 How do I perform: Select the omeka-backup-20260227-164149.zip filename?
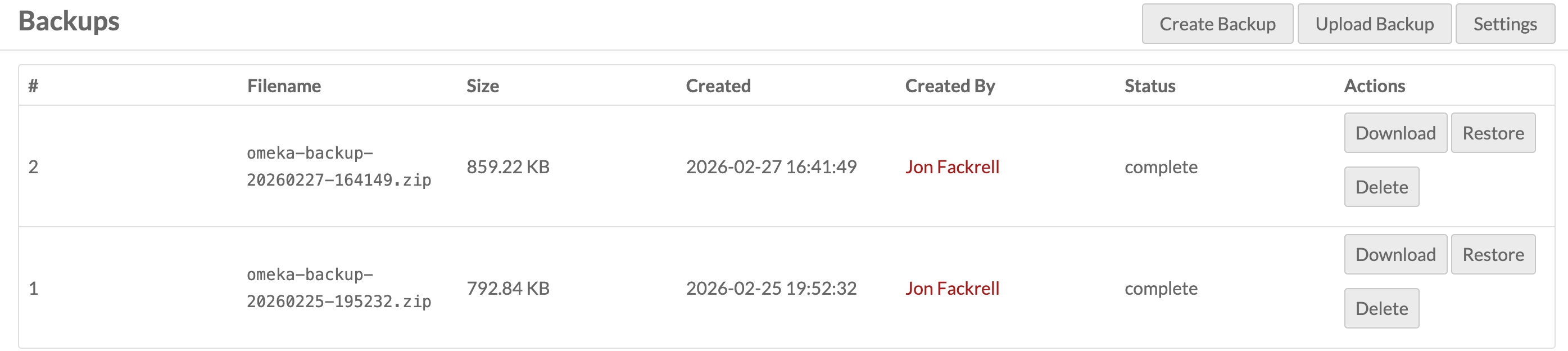[x=338, y=166]
